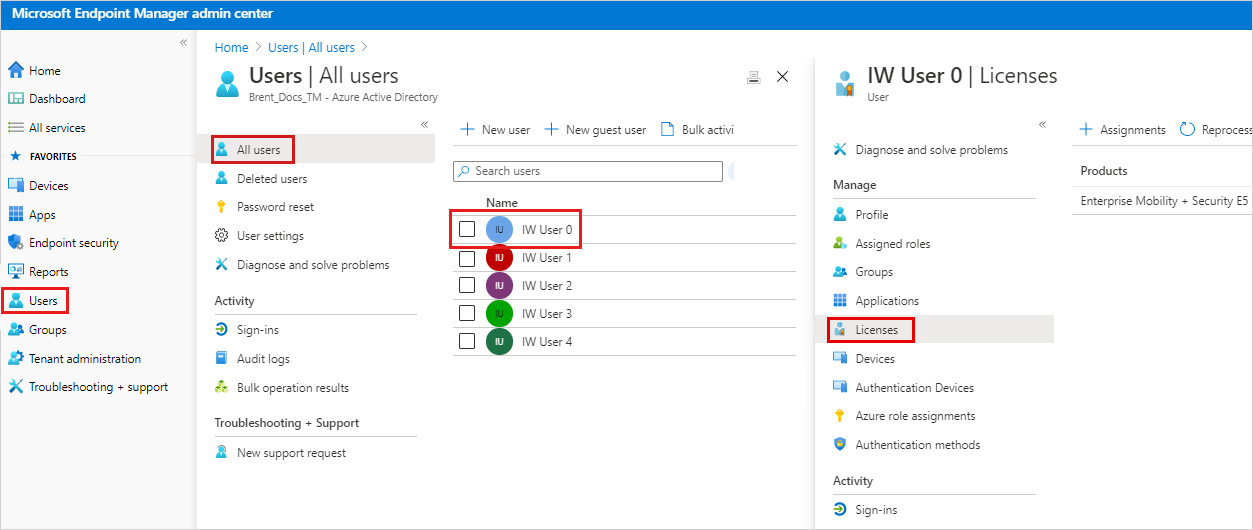The height and width of the screenshot is (530, 1253).
Task: Click the All services list icon
Action: pyautogui.click(x=15, y=128)
